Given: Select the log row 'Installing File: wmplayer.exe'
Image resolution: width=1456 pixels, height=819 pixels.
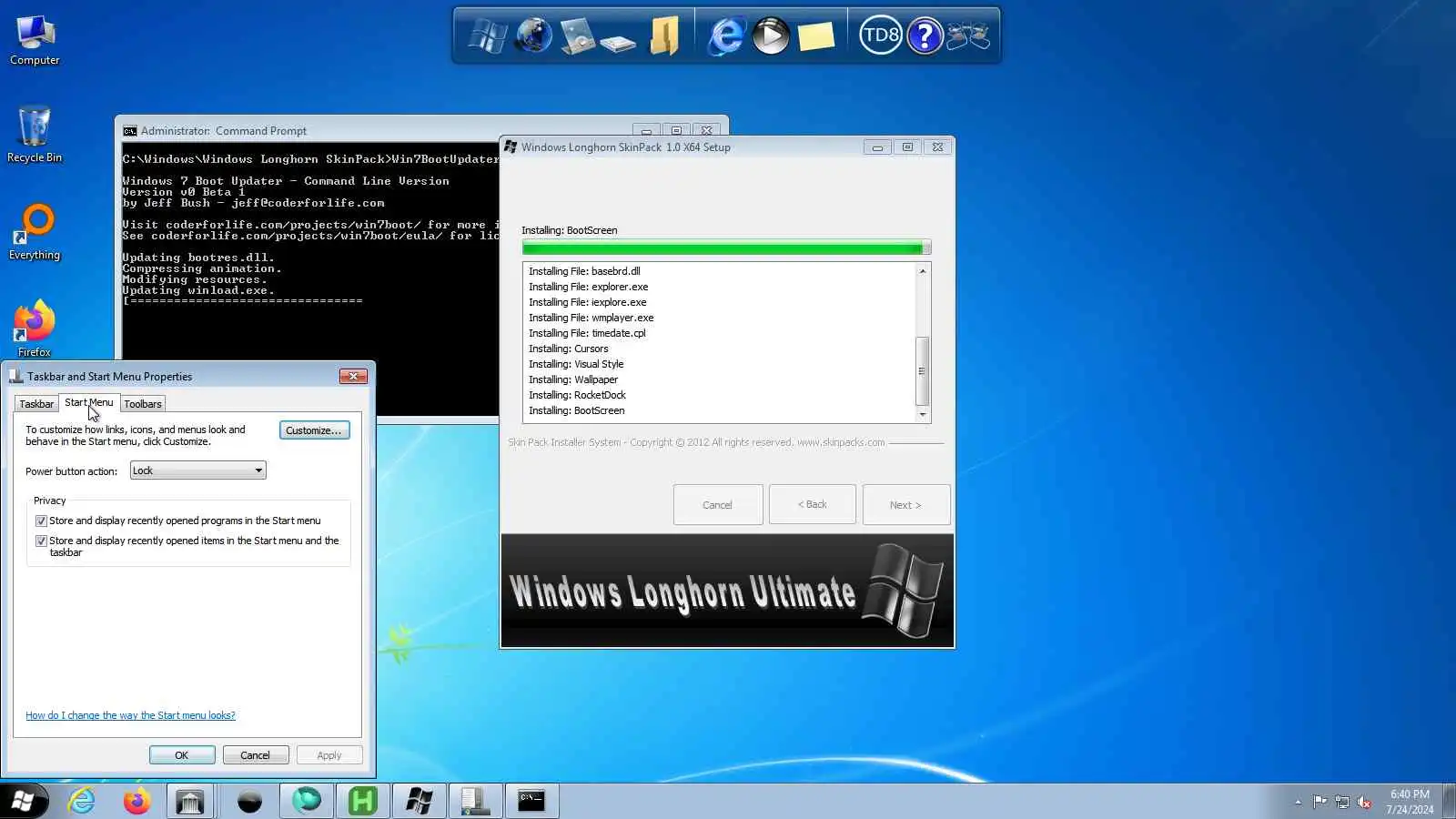Looking at the screenshot, I should [591, 318].
